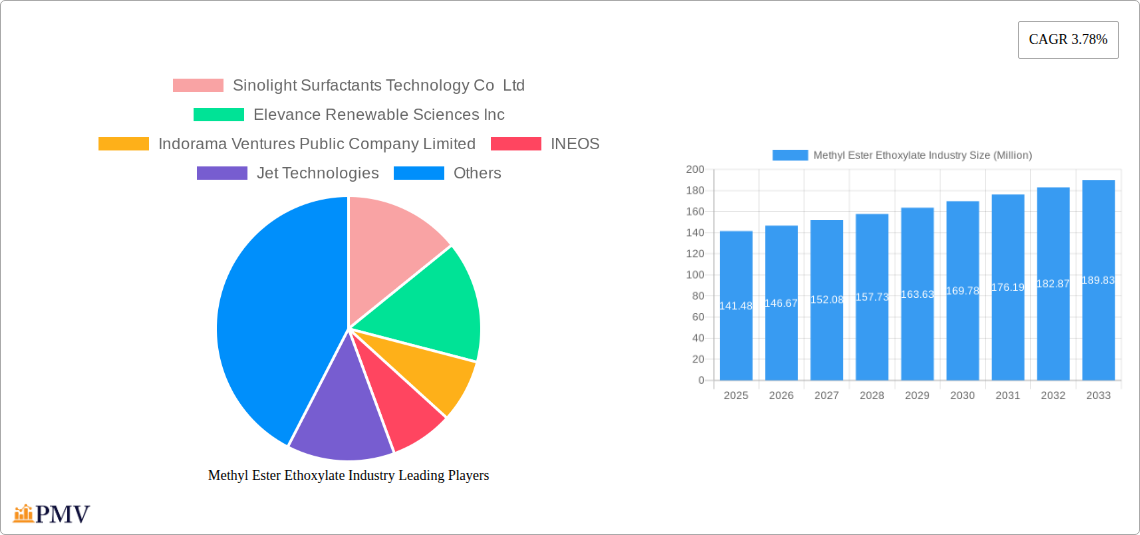The height and width of the screenshot is (535, 1140).
Task: Click Jet Technologies legend label
Action: coord(318,173)
